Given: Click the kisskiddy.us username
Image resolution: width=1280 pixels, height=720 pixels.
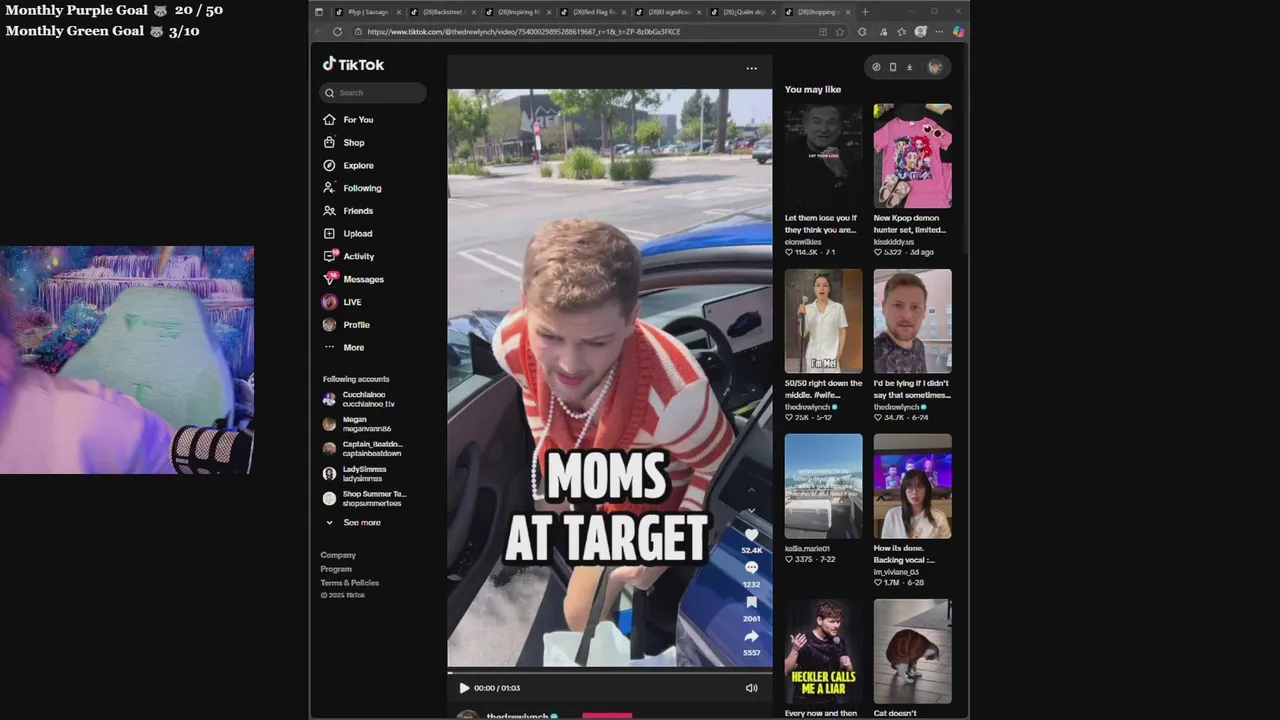Looking at the screenshot, I should 893,242.
